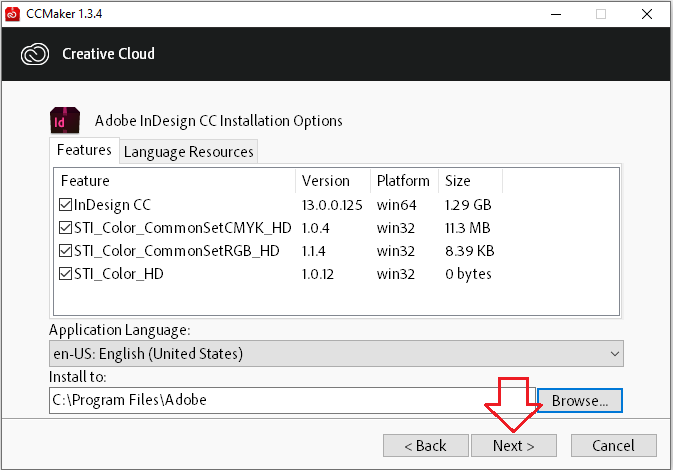Disable the STI_Color_CommonSetRGB_HD checkbox

[66, 251]
